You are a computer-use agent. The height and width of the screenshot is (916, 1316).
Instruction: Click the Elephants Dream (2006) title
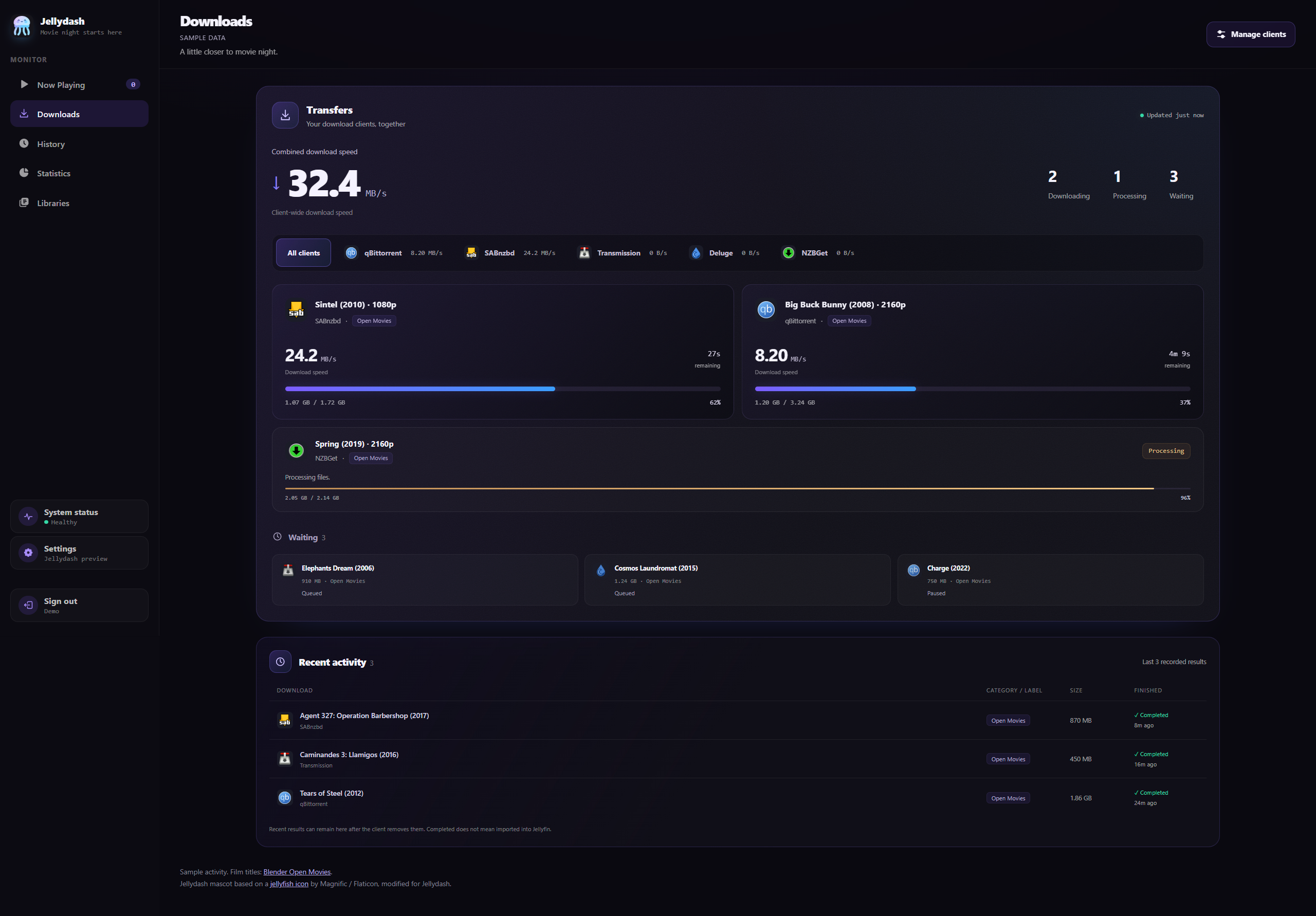pyautogui.click(x=338, y=568)
